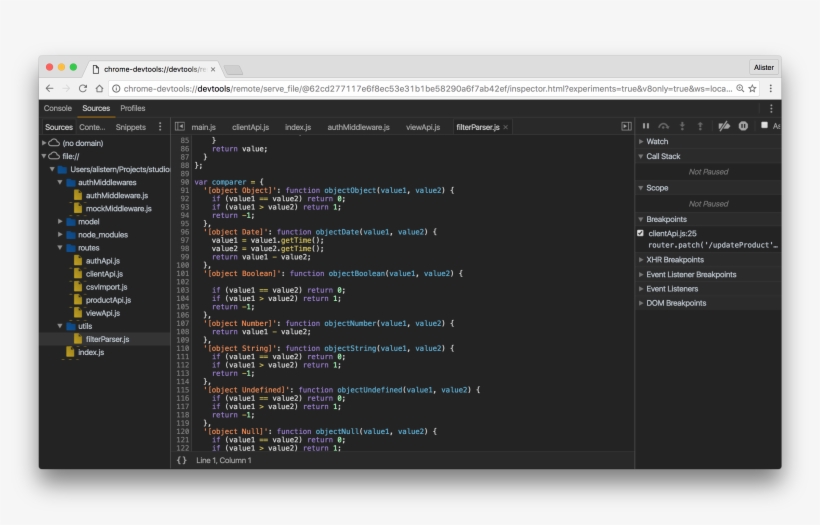Collapse the authMiddlewares folder
Screen dimensions: 820x525
(x=60, y=182)
